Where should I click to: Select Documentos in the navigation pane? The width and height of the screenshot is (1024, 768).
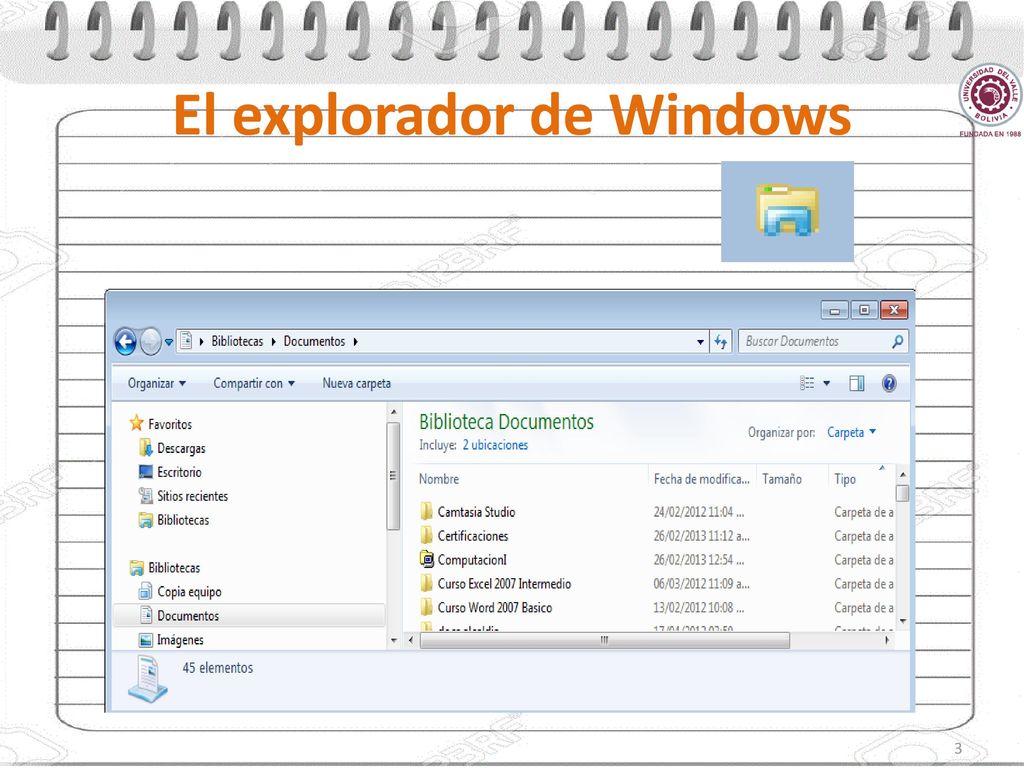(187, 616)
